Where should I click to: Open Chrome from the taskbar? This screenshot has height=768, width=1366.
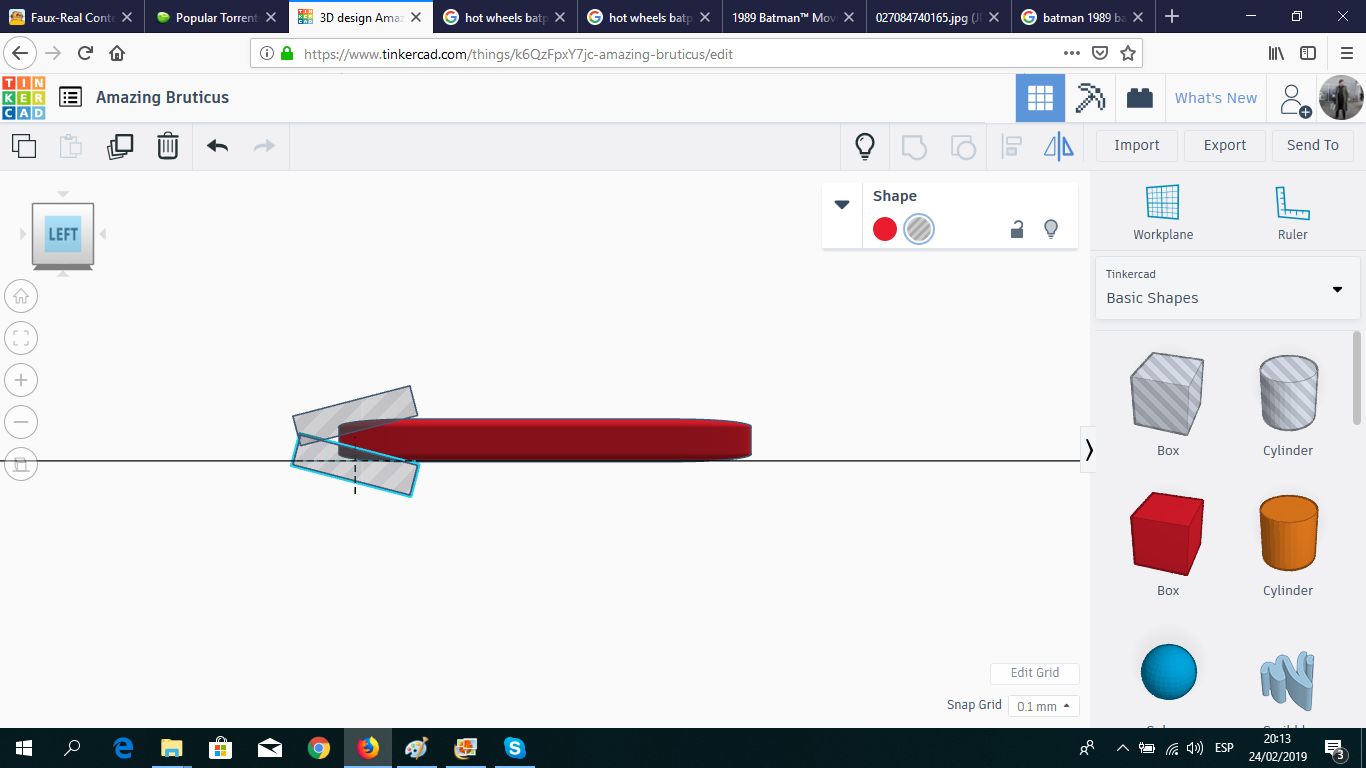tap(319, 748)
